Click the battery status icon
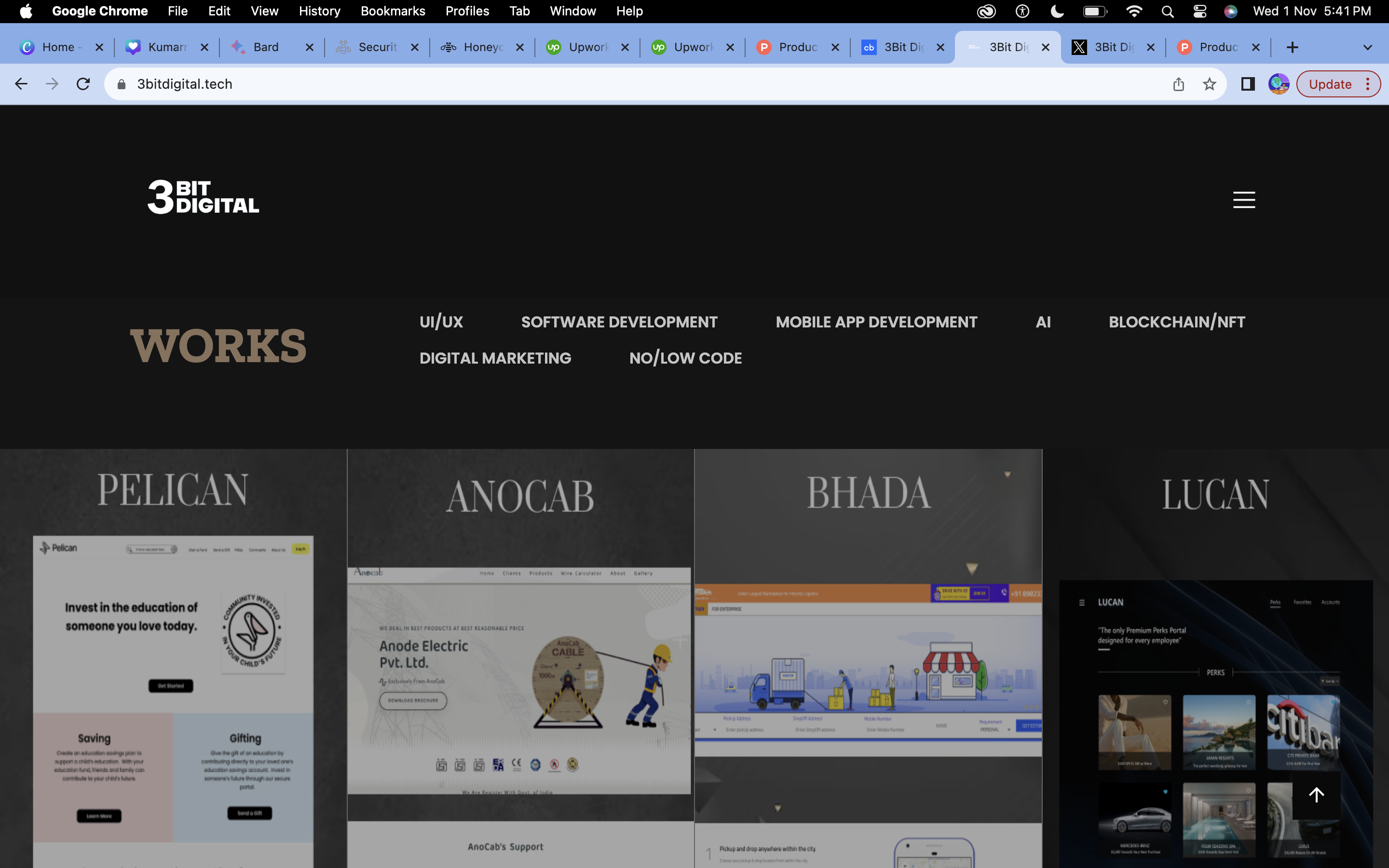The height and width of the screenshot is (868, 1389). click(x=1094, y=11)
